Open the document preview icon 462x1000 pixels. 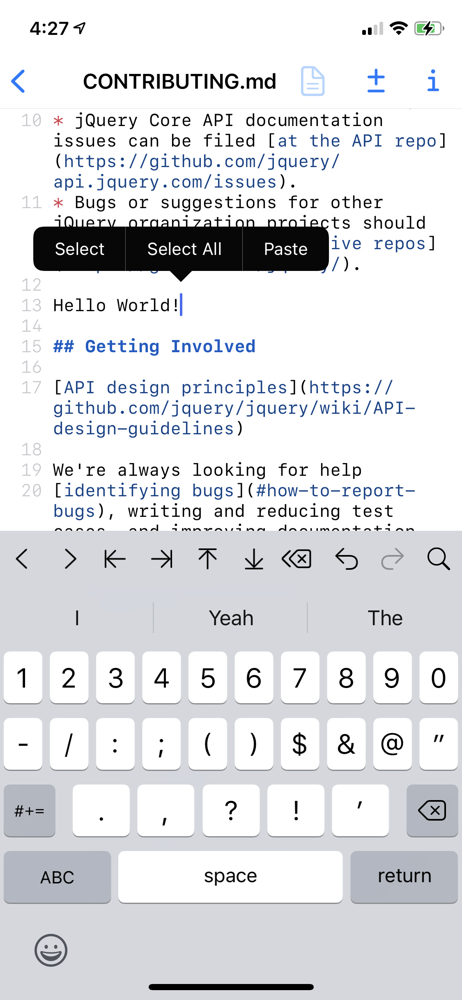pos(313,81)
